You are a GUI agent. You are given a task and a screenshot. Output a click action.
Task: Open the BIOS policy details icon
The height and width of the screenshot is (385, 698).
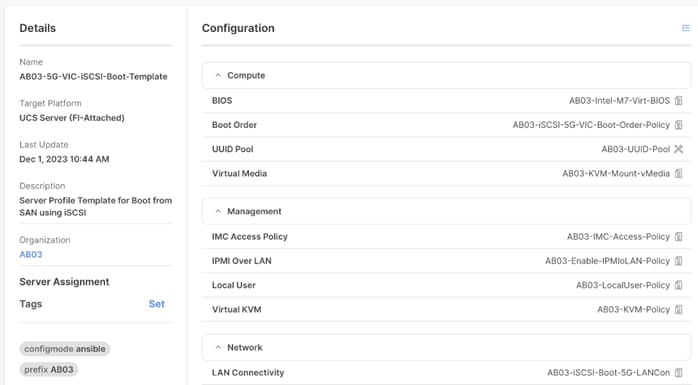click(x=678, y=101)
